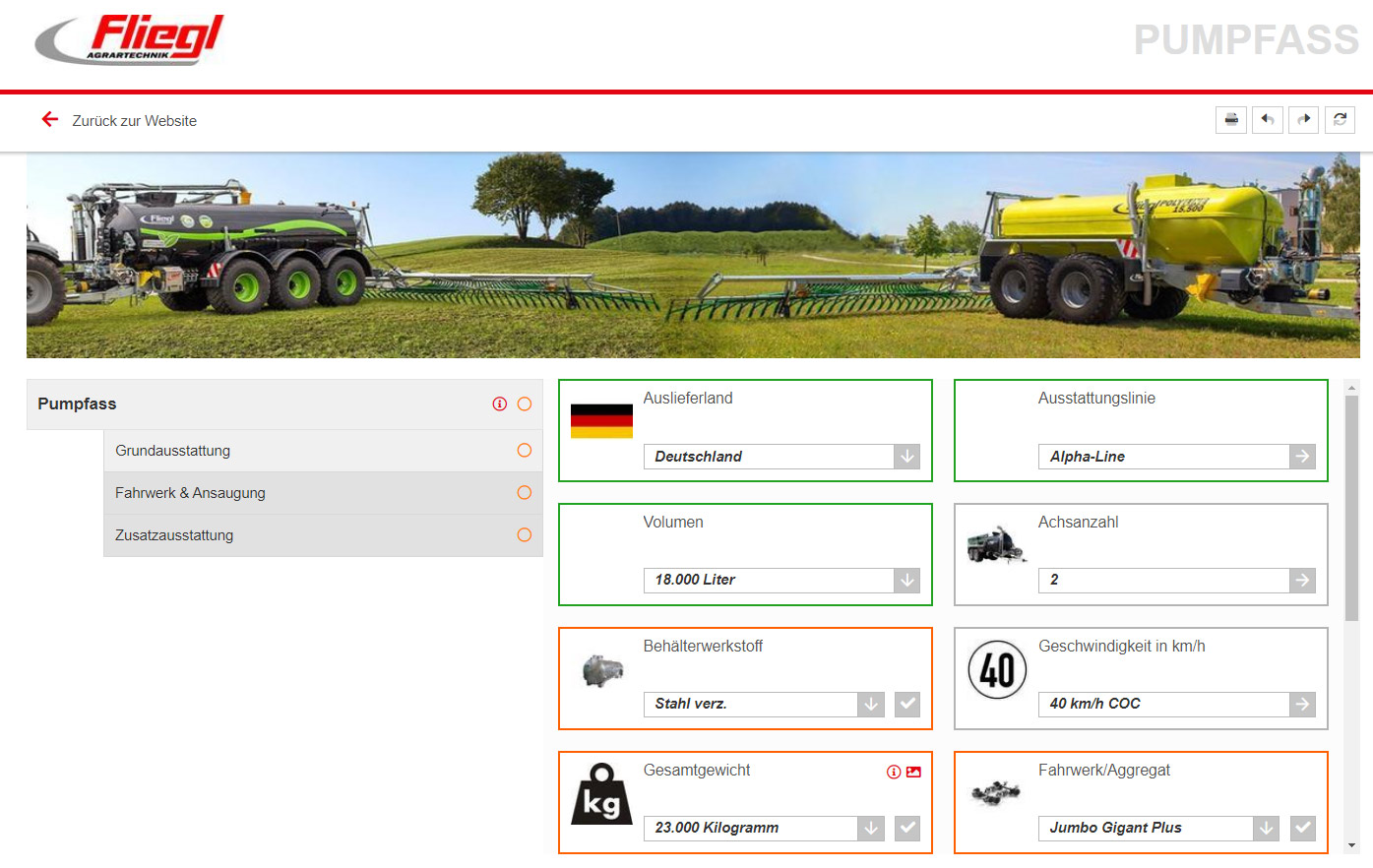Click the Fliegl Agrartechnik logo
The width and height of the screenshot is (1373, 868).
(130, 41)
